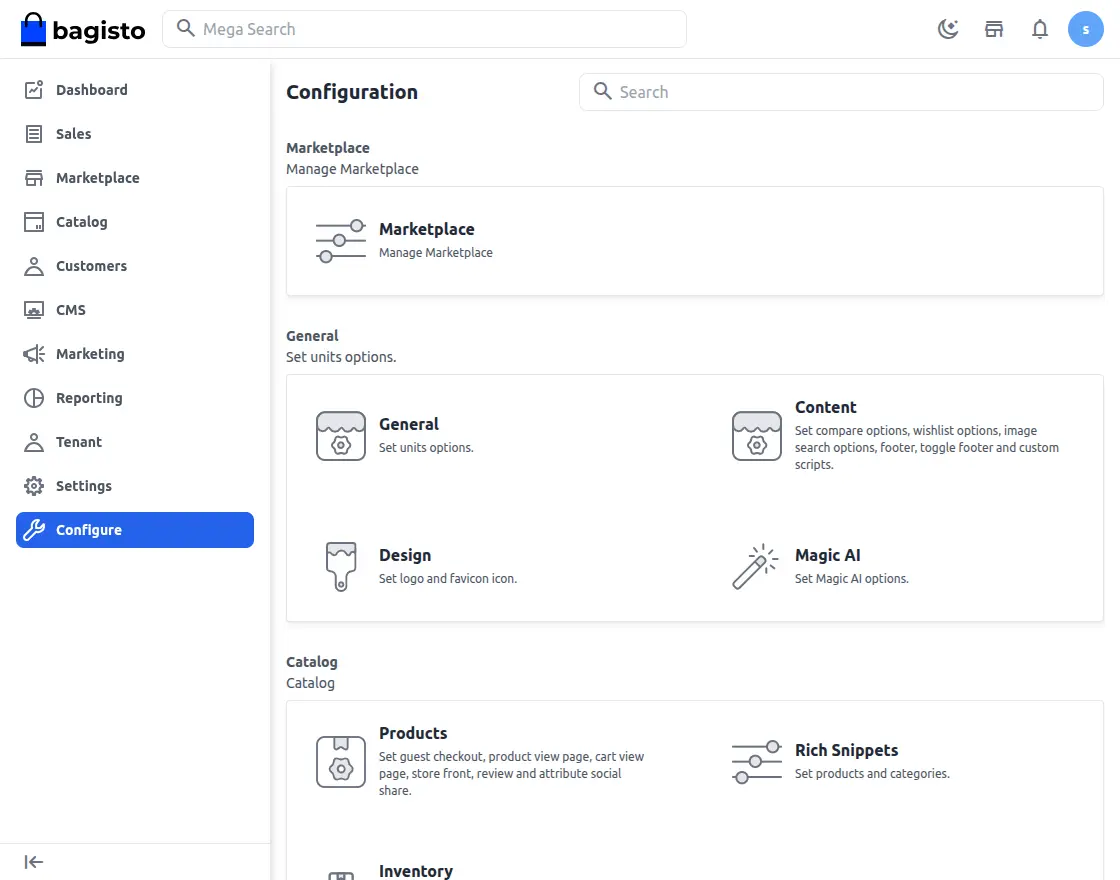Open the storefront shop icon

point(993,29)
